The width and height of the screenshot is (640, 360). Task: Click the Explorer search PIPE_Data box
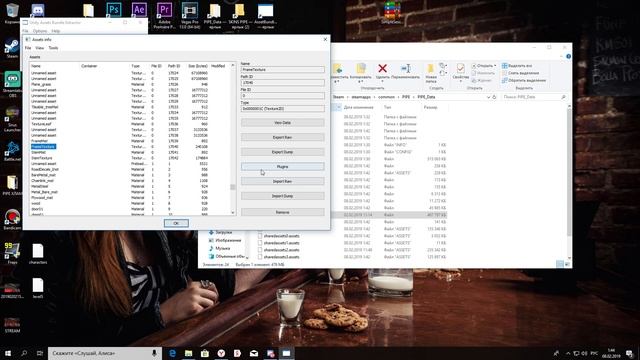(x=534, y=97)
